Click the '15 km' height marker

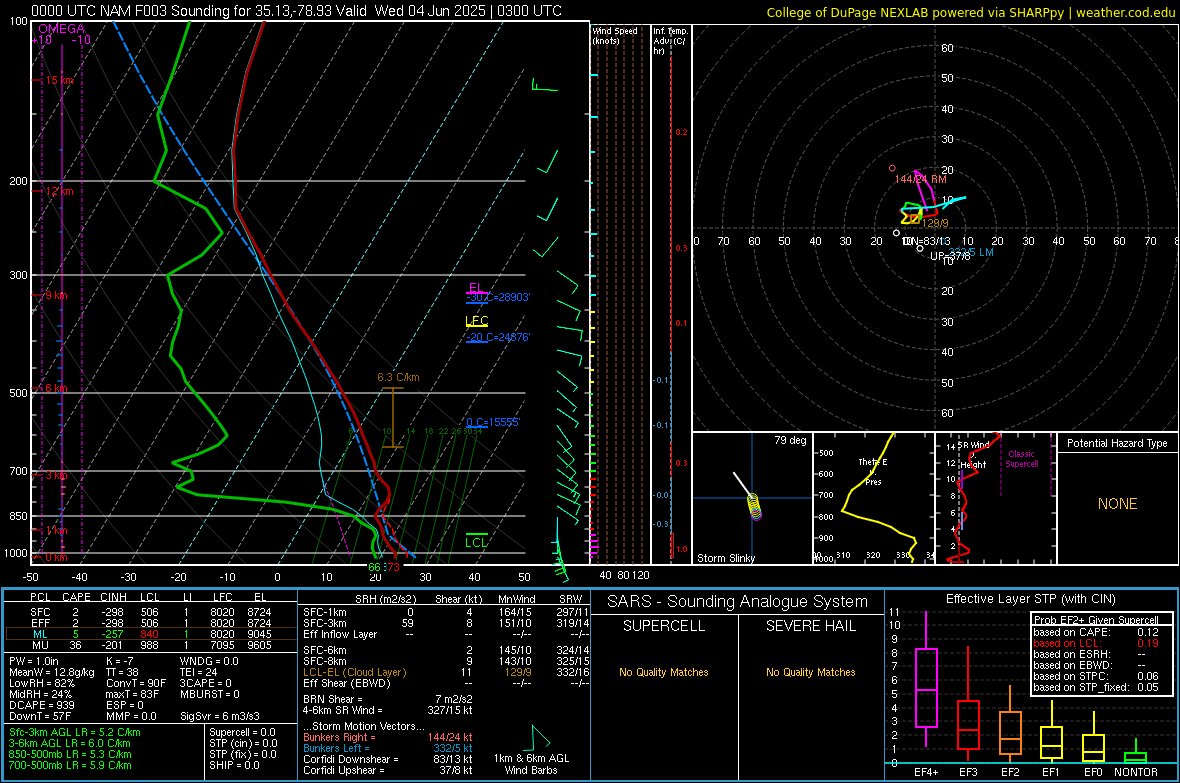59,80
